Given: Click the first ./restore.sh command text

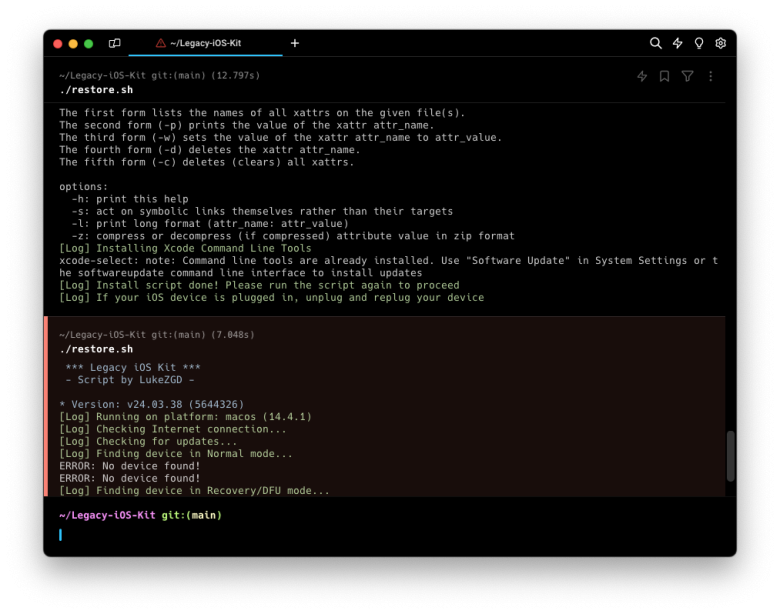Looking at the screenshot, I should 96,90.
